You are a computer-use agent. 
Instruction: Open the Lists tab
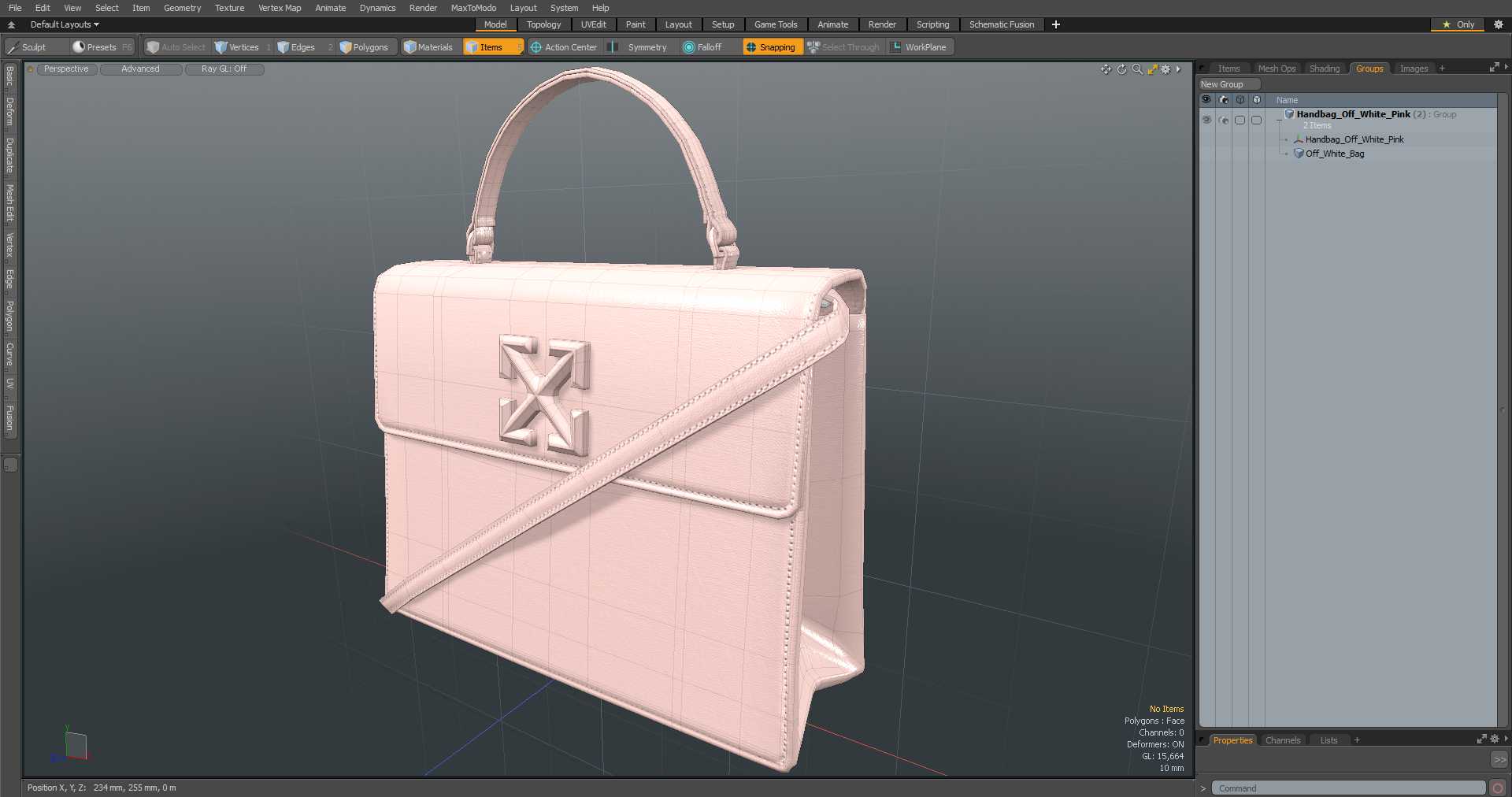tap(1329, 740)
